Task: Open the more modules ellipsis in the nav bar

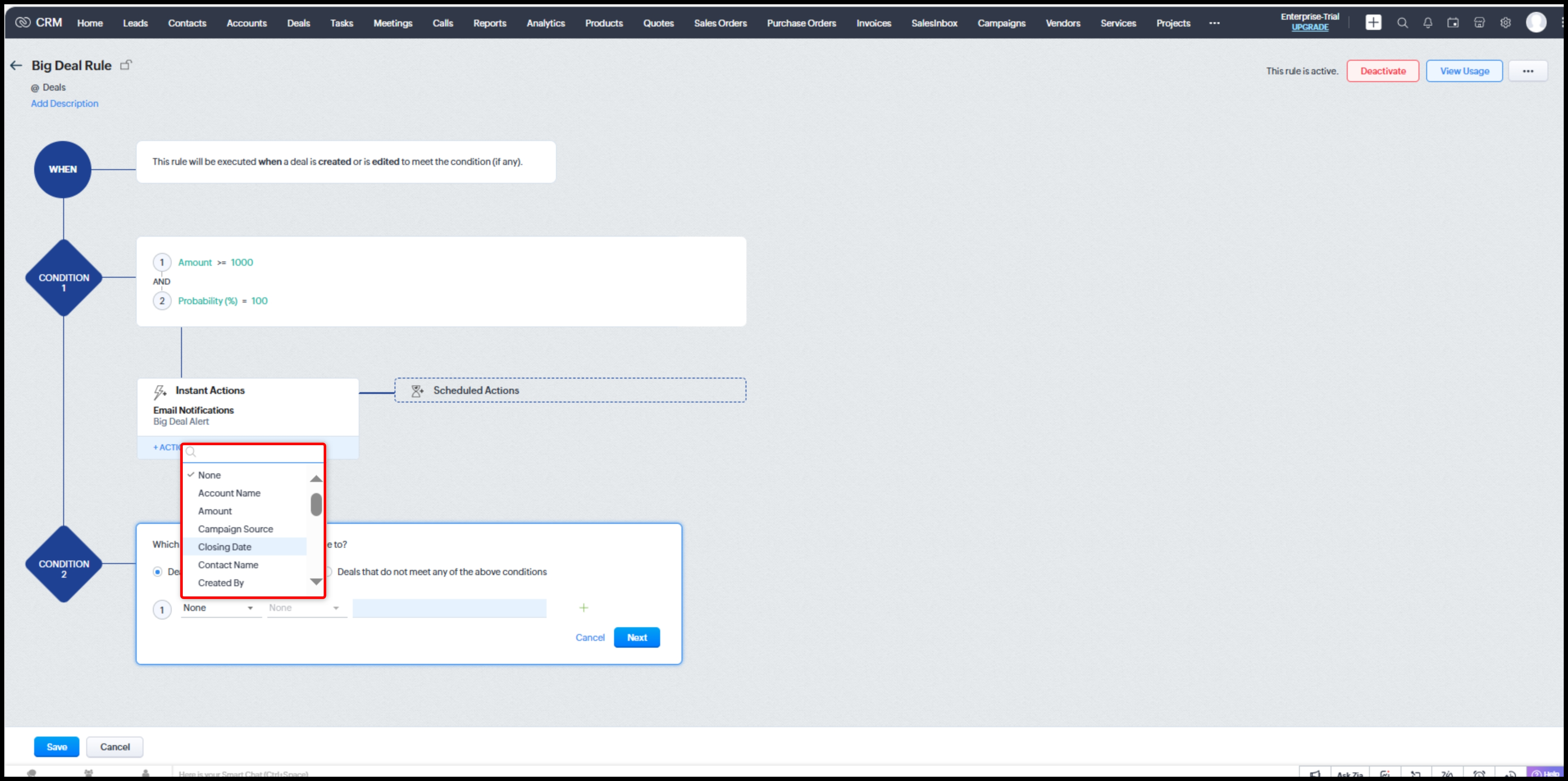Action: point(1214,23)
